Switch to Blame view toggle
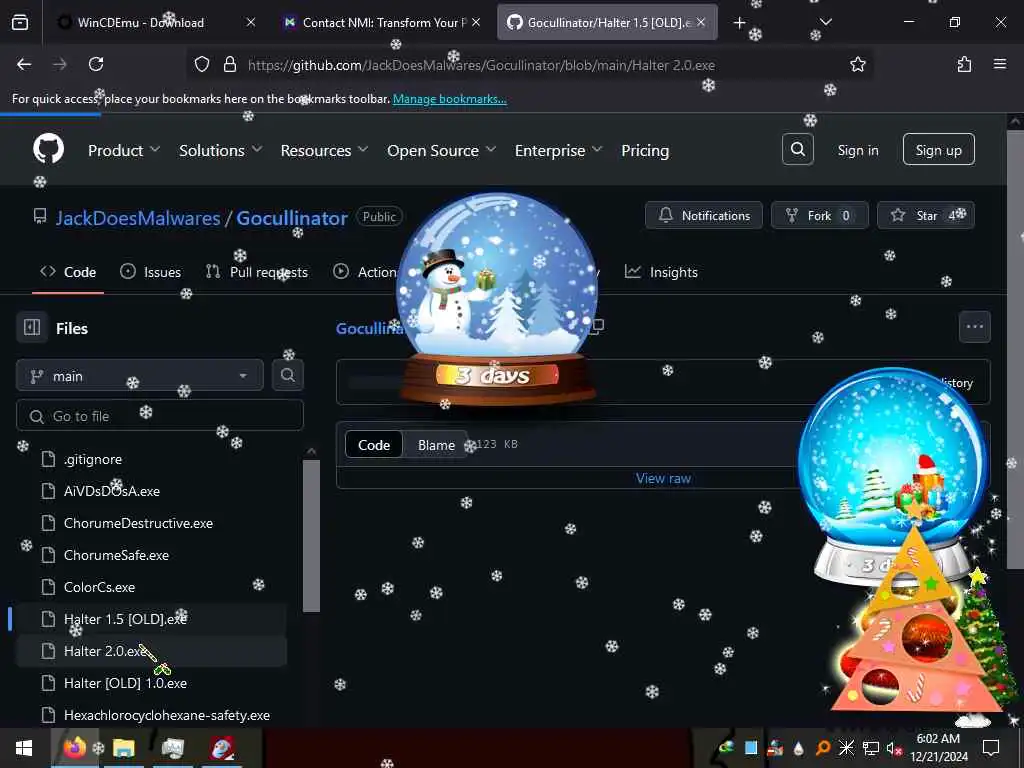Screen dimensions: 1024x768 [436, 445]
